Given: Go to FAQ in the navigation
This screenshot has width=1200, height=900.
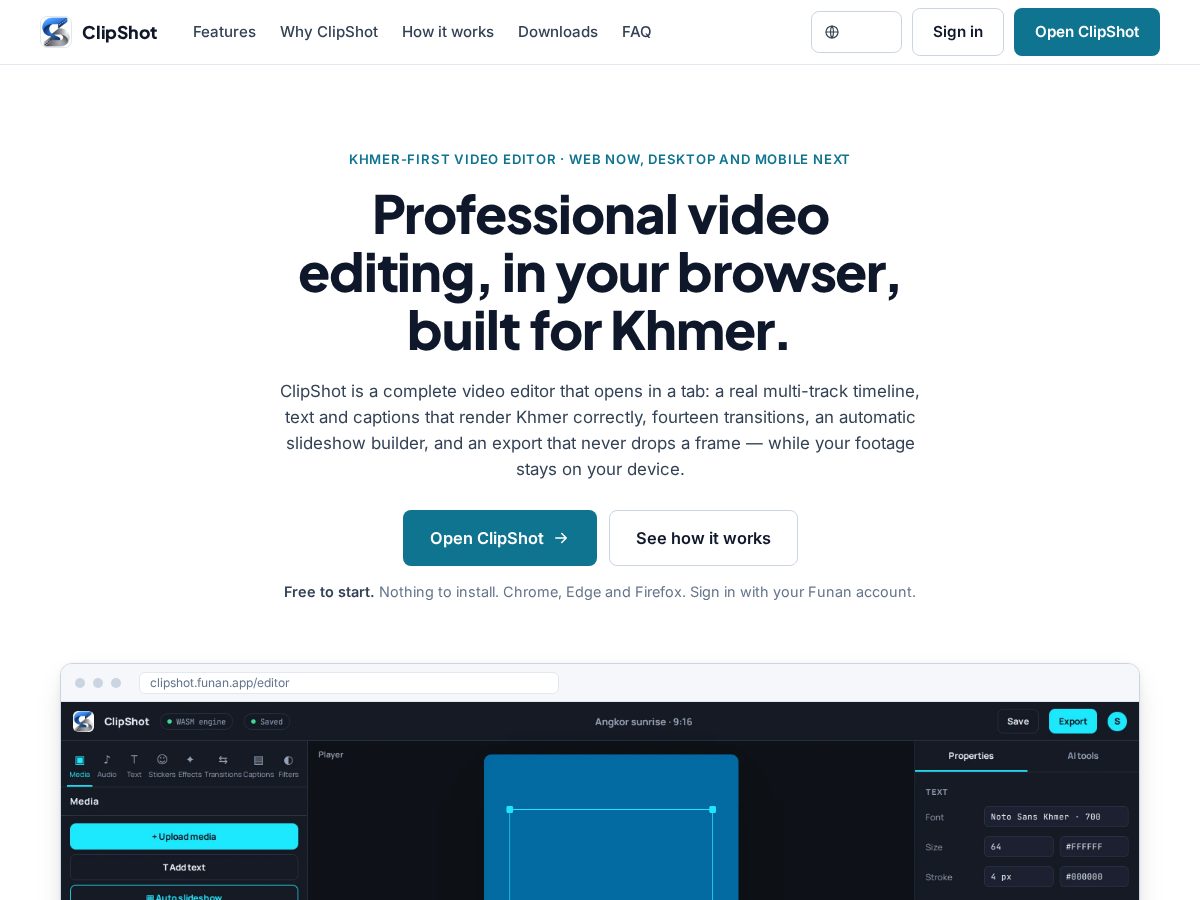Looking at the screenshot, I should tap(637, 32).
